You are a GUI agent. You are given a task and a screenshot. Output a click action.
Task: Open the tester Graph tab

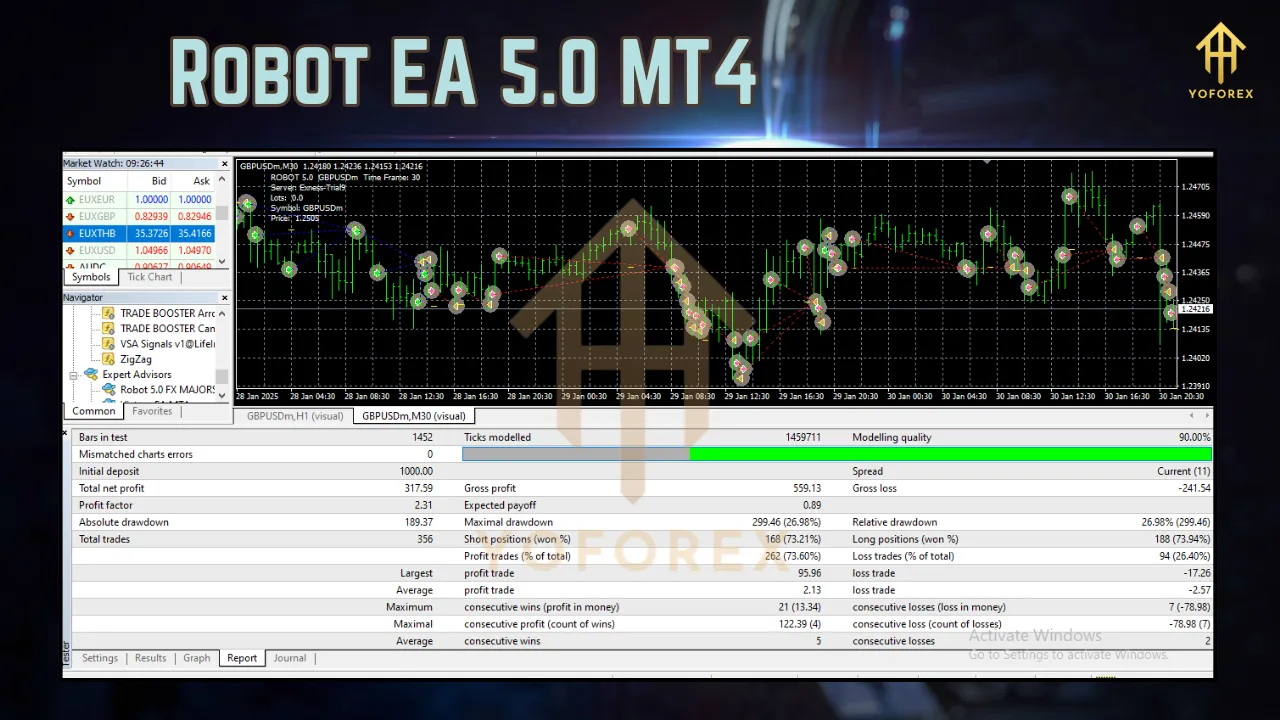(x=197, y=658)
